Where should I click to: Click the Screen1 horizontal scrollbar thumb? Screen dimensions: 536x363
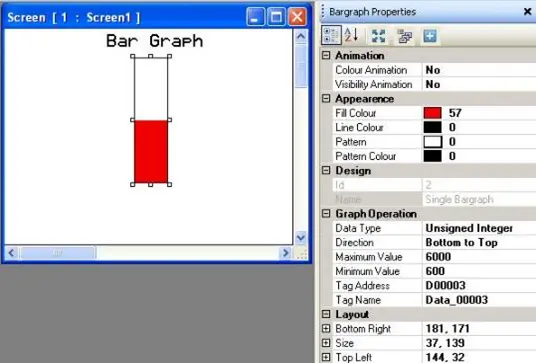click(x=57, y=253)
